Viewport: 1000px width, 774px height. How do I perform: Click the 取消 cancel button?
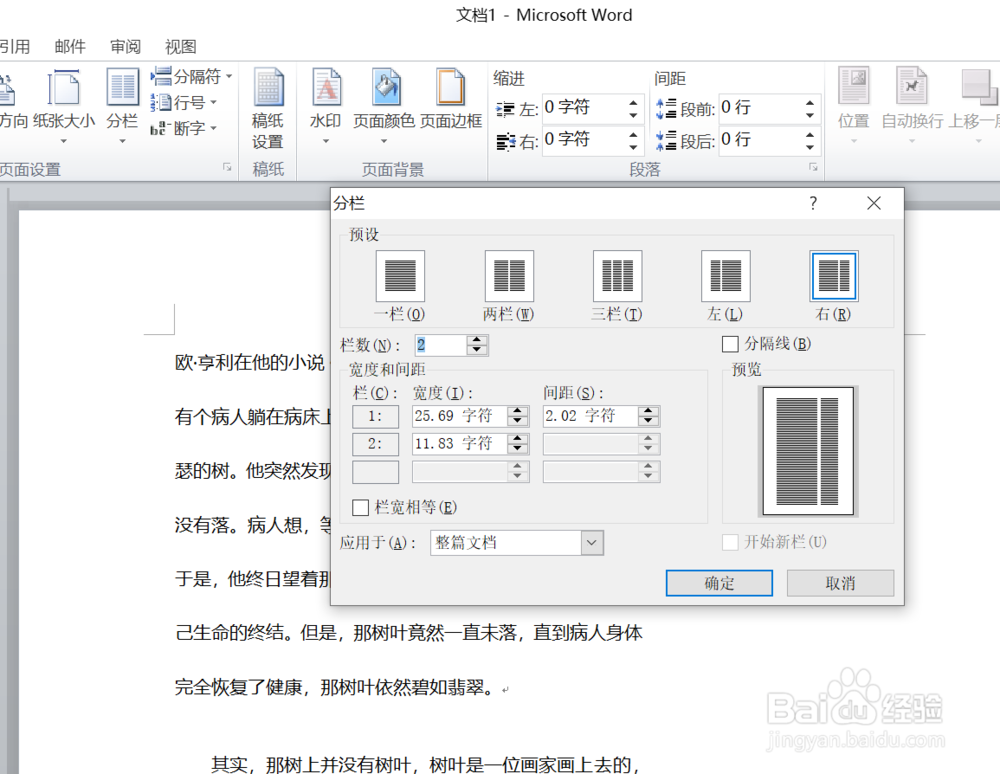840,583
